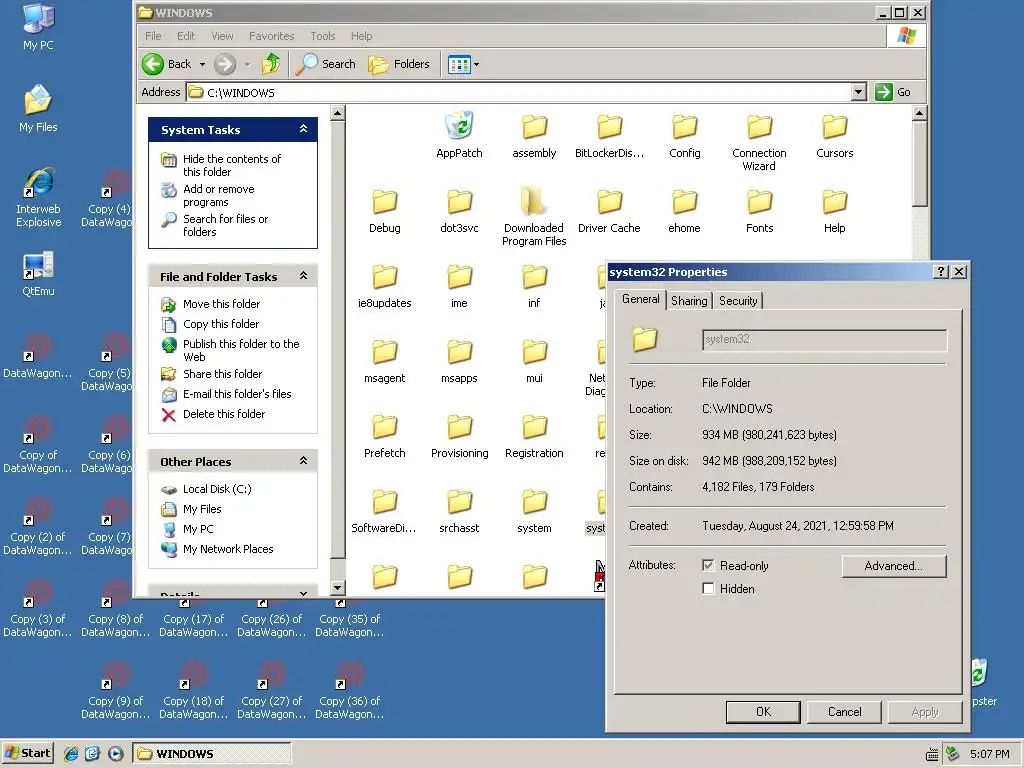Toggle the Read-only attribute checkbox
Image resolution: width=1024 pixels, height=768 pixels.
[x=708, y=565]
